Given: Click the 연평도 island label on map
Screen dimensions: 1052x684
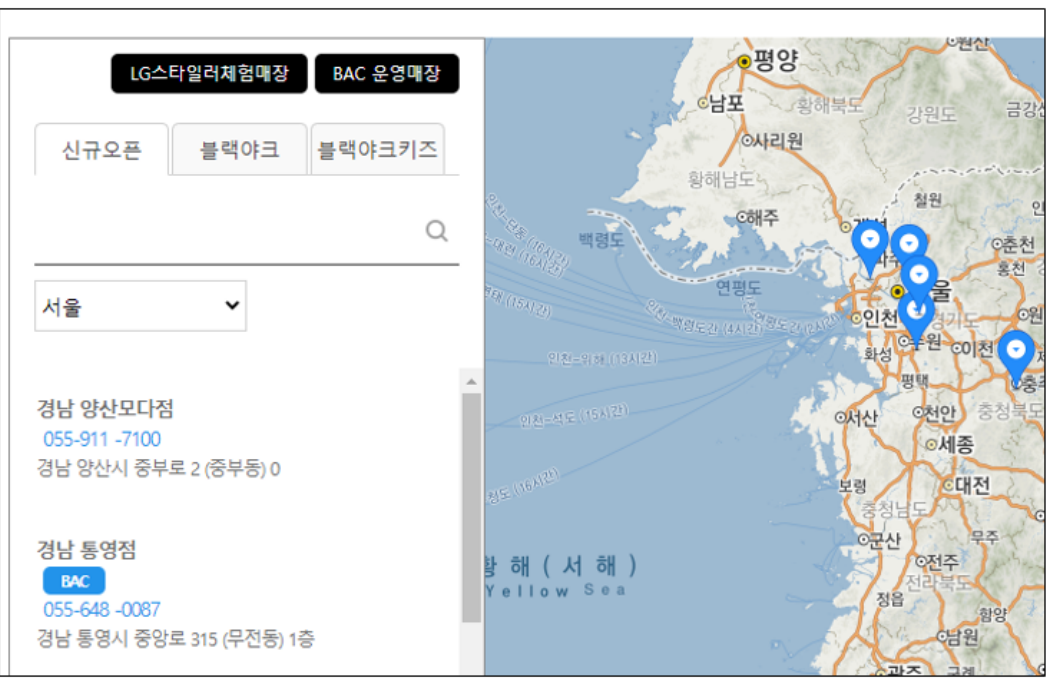Looking at the screenshot, I should click(x=738, y=287).
